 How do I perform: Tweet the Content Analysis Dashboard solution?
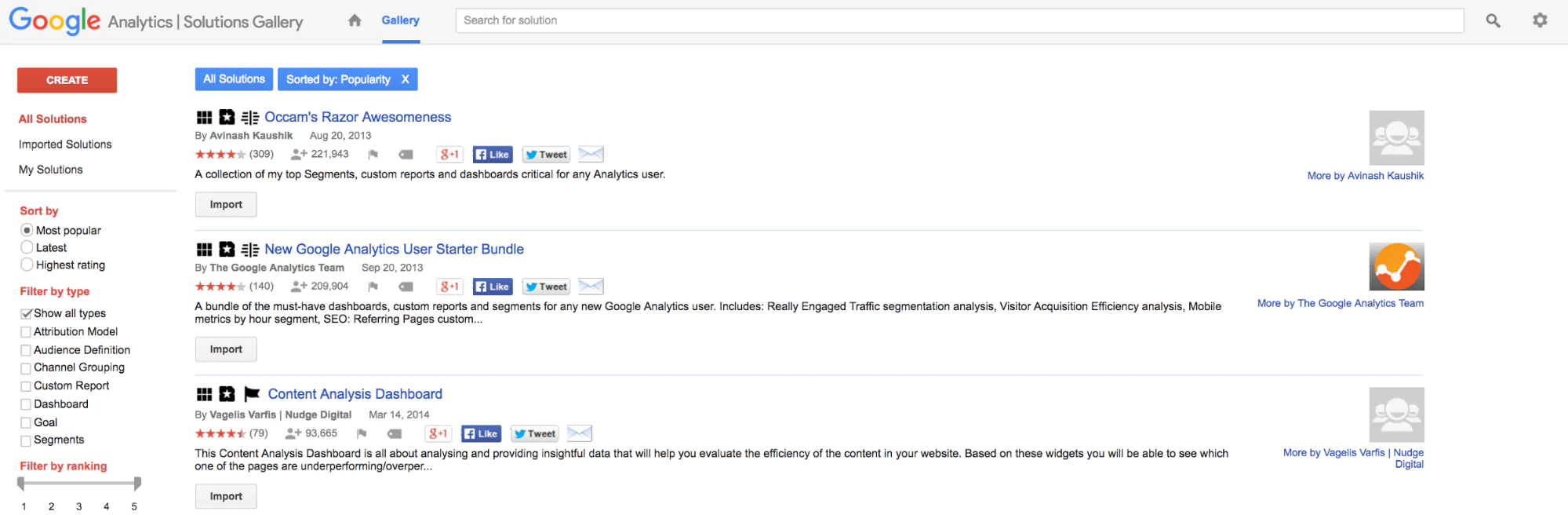(535, 433)
